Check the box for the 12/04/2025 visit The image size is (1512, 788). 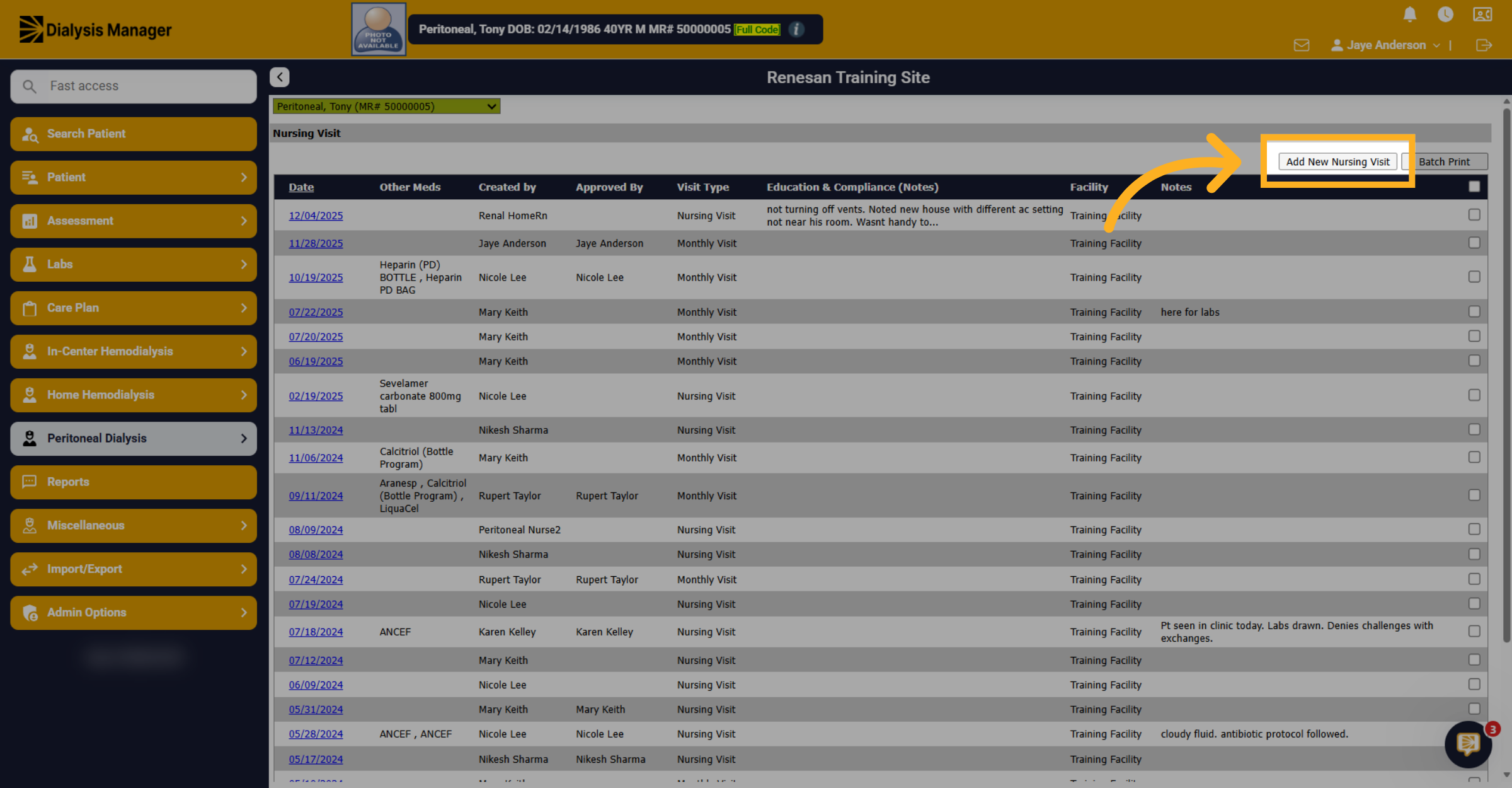pyautogui.click(x=1474, y=215)
